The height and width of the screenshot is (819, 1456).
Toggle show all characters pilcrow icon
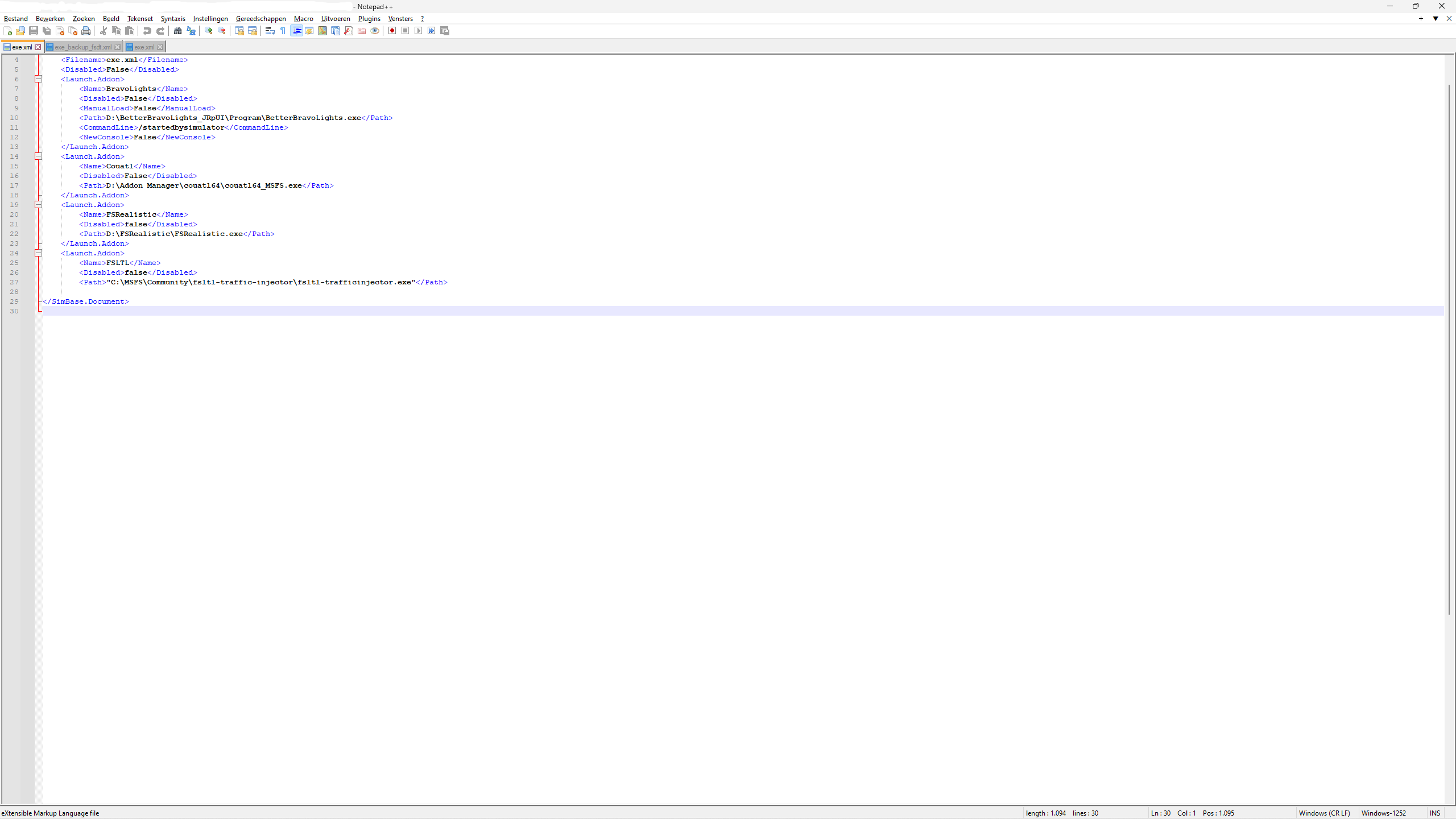pos(283,31)
